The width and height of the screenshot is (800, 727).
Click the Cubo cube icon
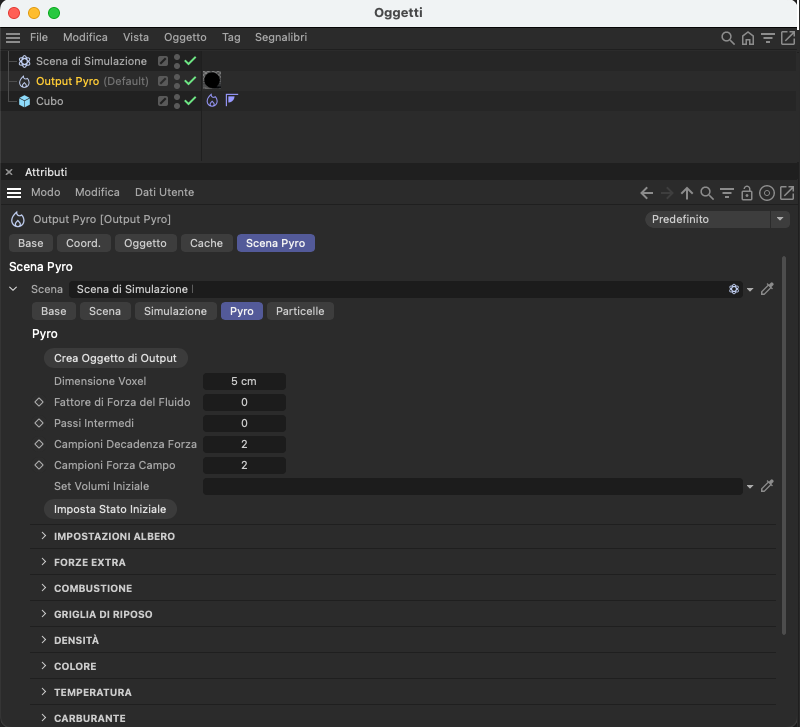point(24,101)
